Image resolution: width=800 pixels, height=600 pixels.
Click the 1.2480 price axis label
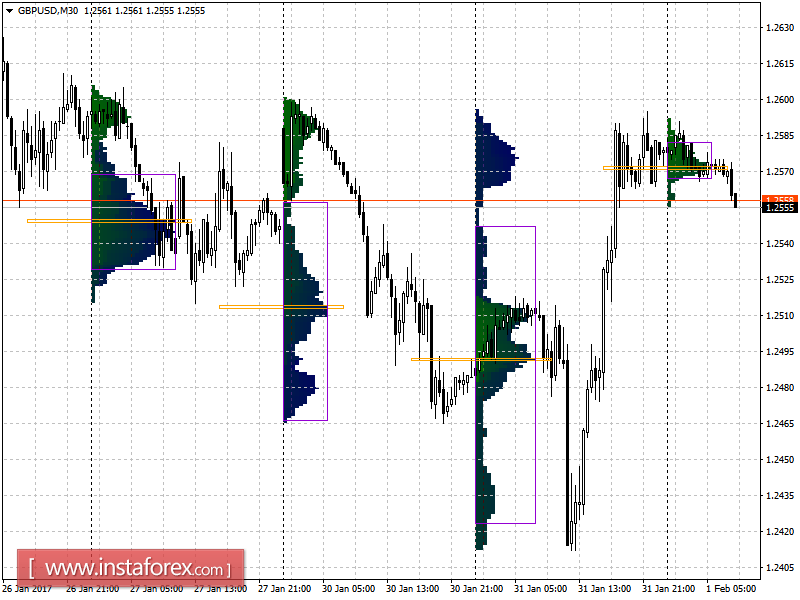[780, 388]
